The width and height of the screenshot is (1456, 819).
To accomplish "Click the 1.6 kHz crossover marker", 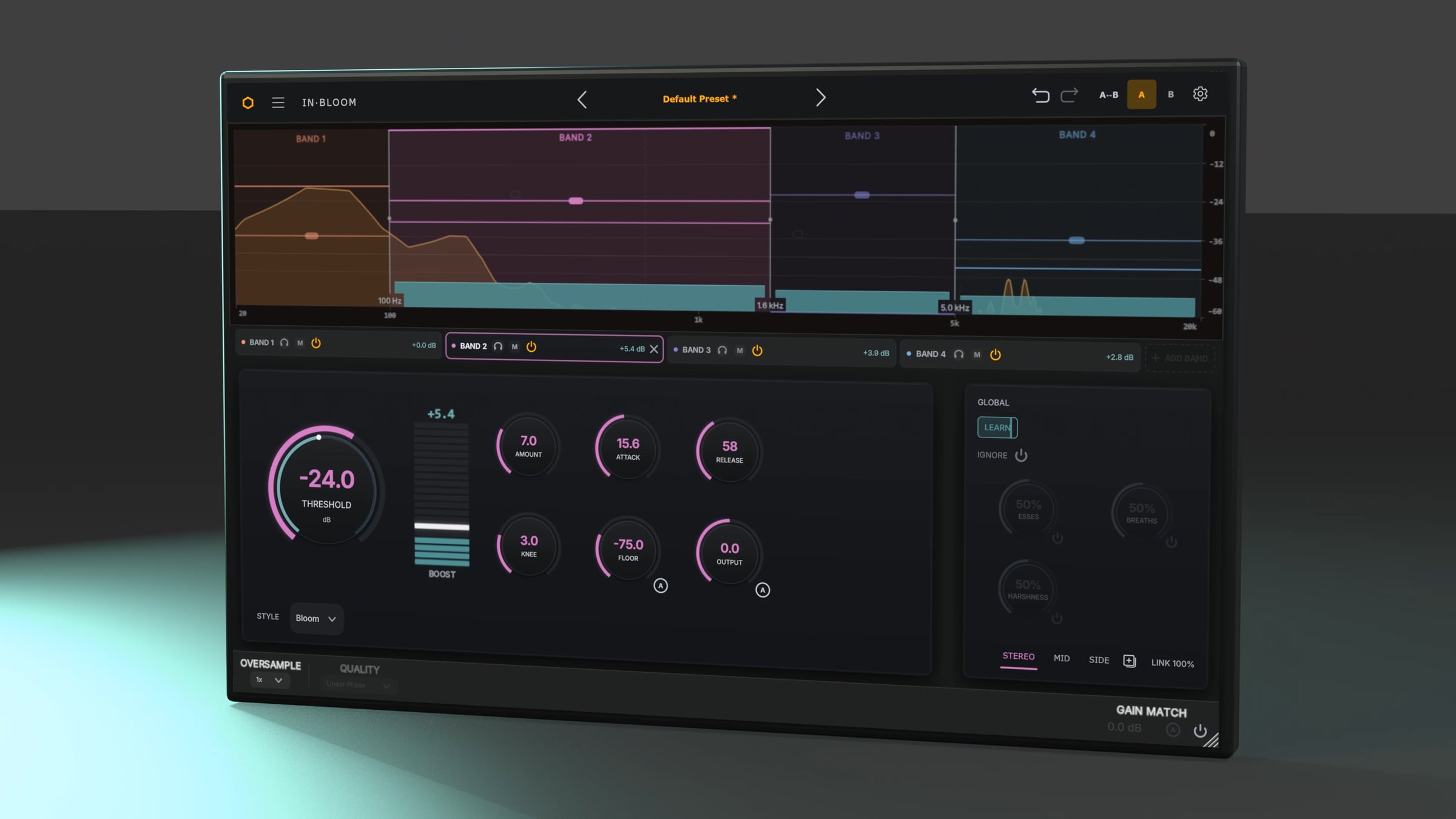I will pyautogui.click(x=770, y=305).
